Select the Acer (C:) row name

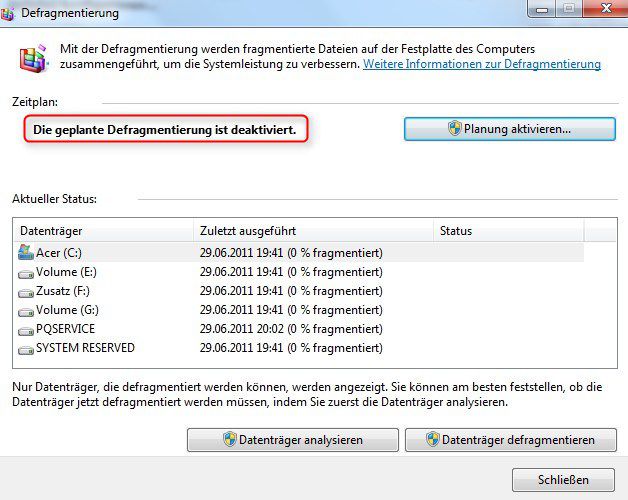(59, 253)
